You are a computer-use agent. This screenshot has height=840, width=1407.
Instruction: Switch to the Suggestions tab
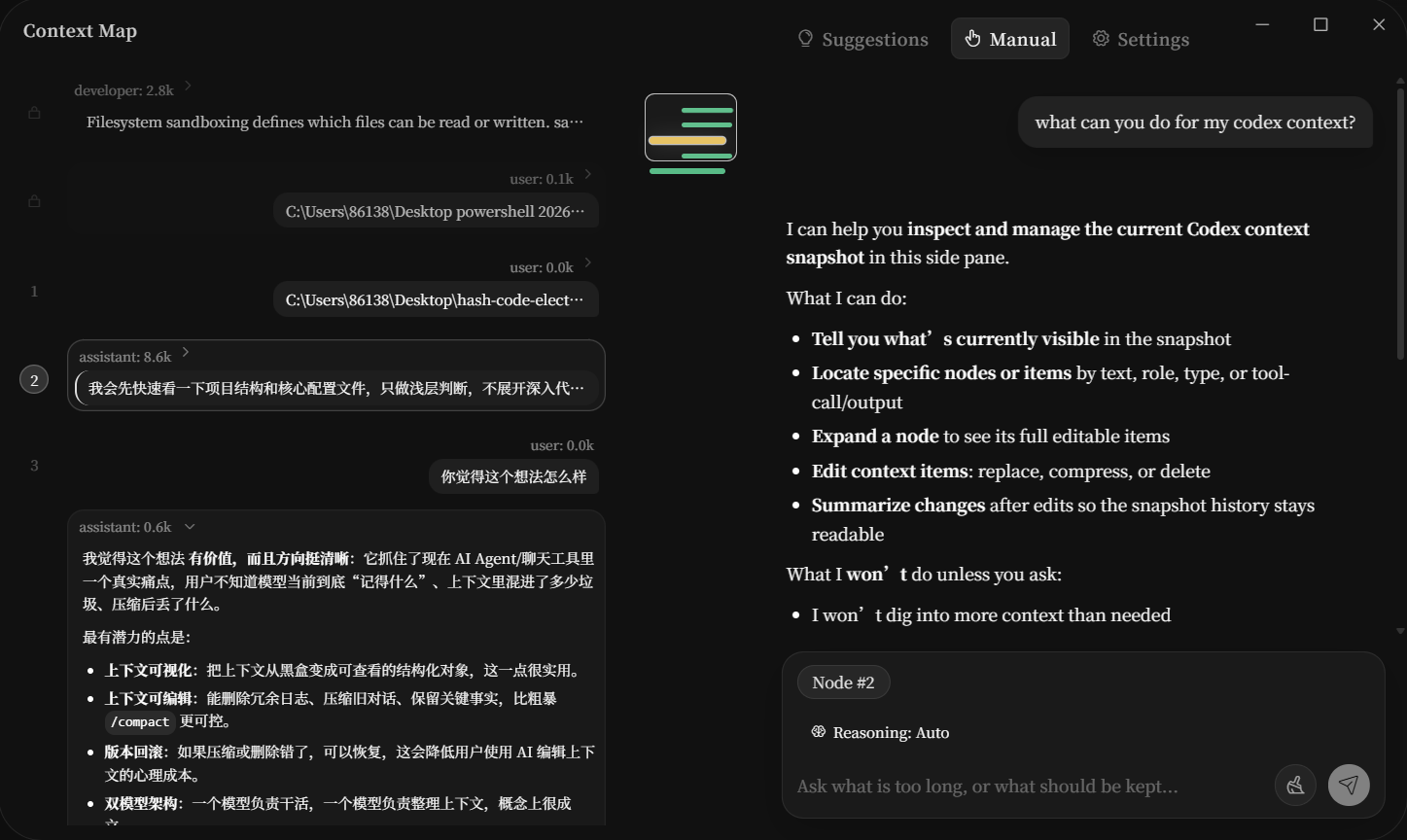(863, 39)
